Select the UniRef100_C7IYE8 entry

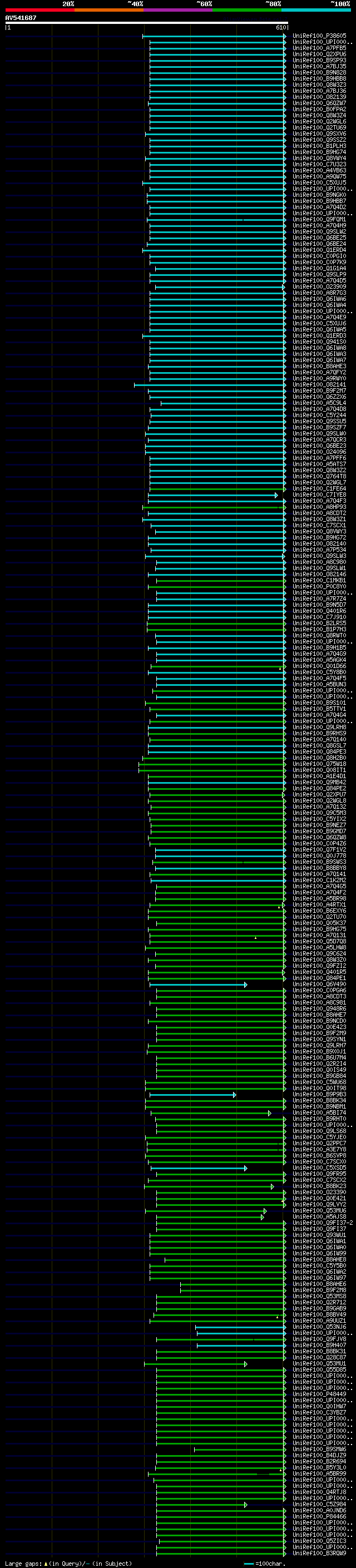(x=319, y=495)
